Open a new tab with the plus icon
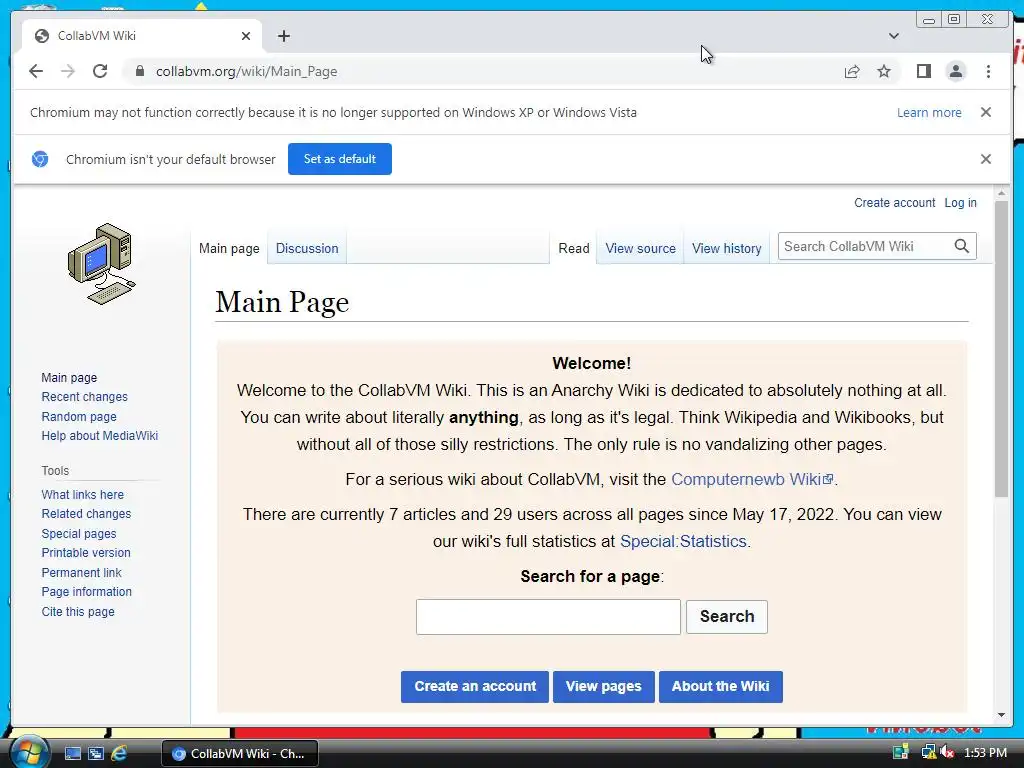The height and width of the screenshot is (768, 1024). tap(283, 36)
